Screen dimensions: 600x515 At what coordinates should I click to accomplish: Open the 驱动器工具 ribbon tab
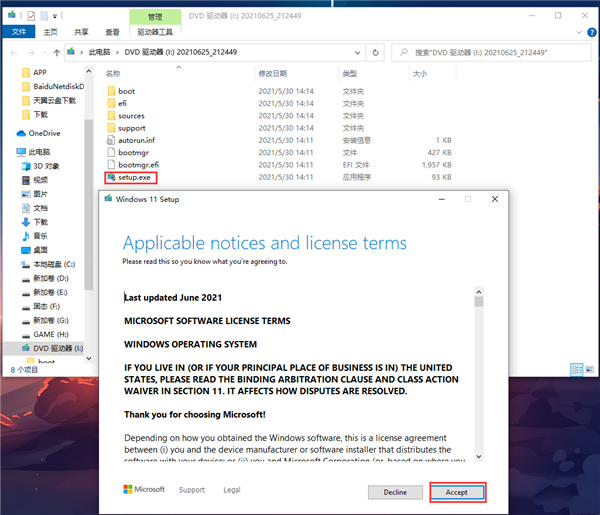(154, 32)
